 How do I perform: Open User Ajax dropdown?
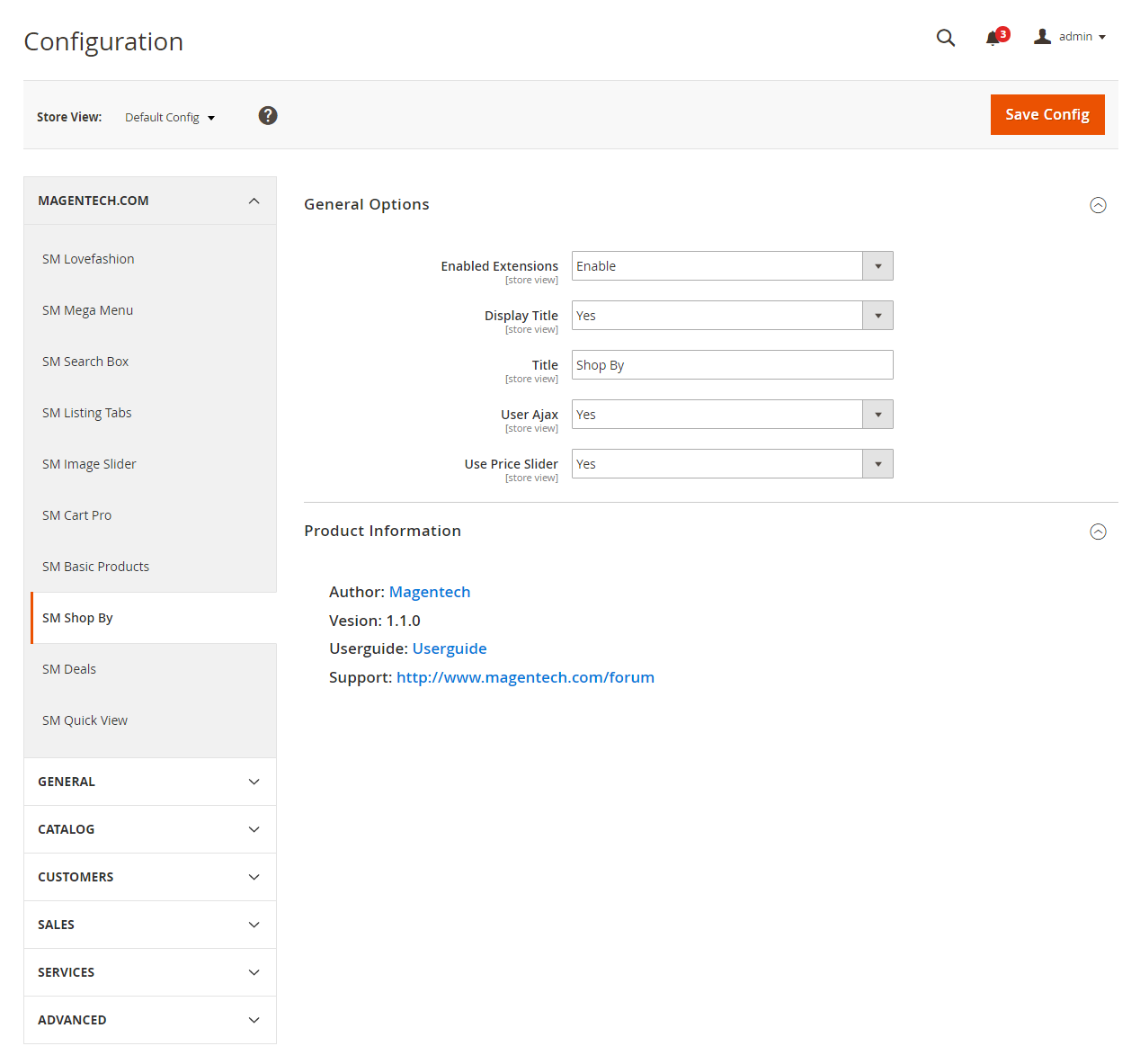tap(732, 415)
